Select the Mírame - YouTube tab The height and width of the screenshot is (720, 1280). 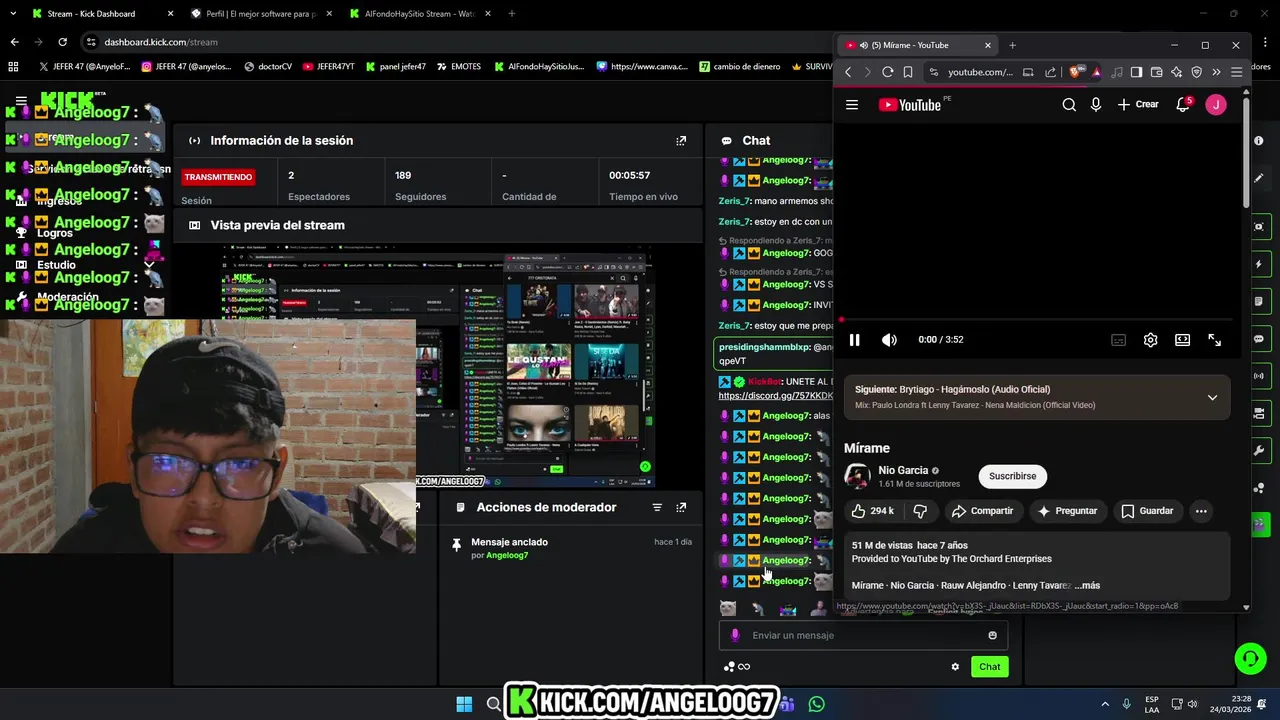pos(917,45)
